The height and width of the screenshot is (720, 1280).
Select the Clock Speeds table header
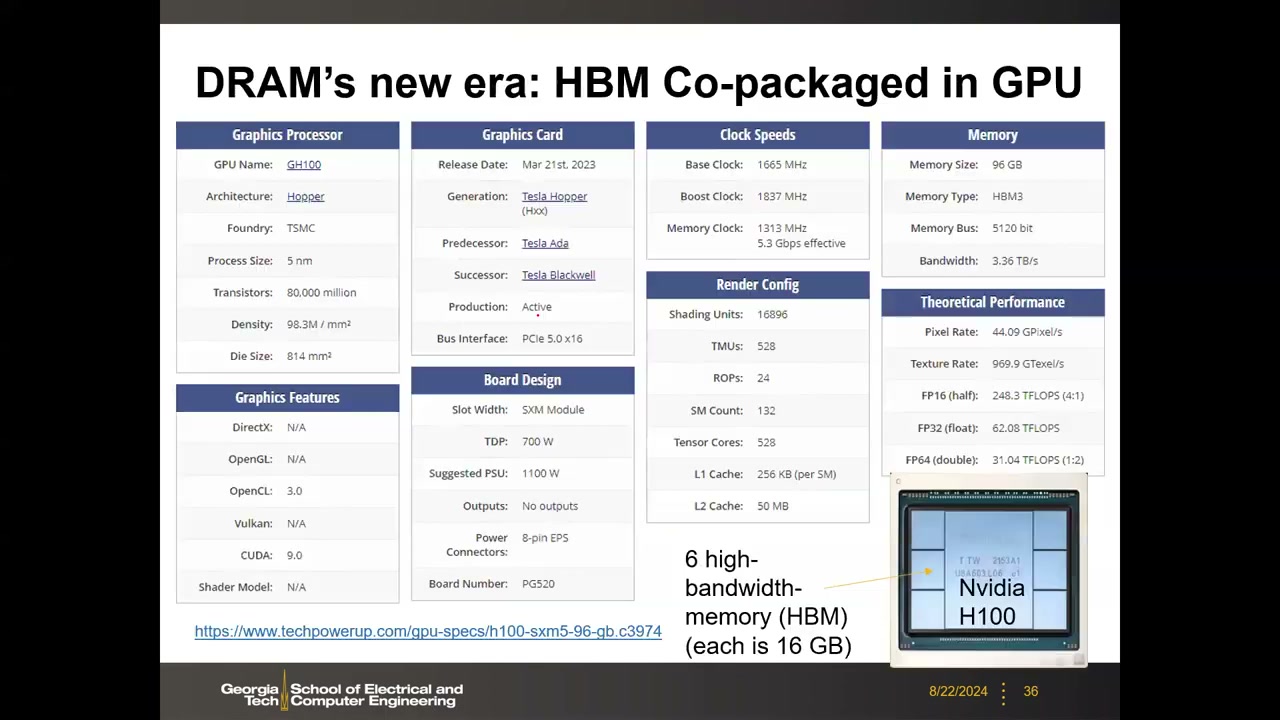tap(757, 135)
